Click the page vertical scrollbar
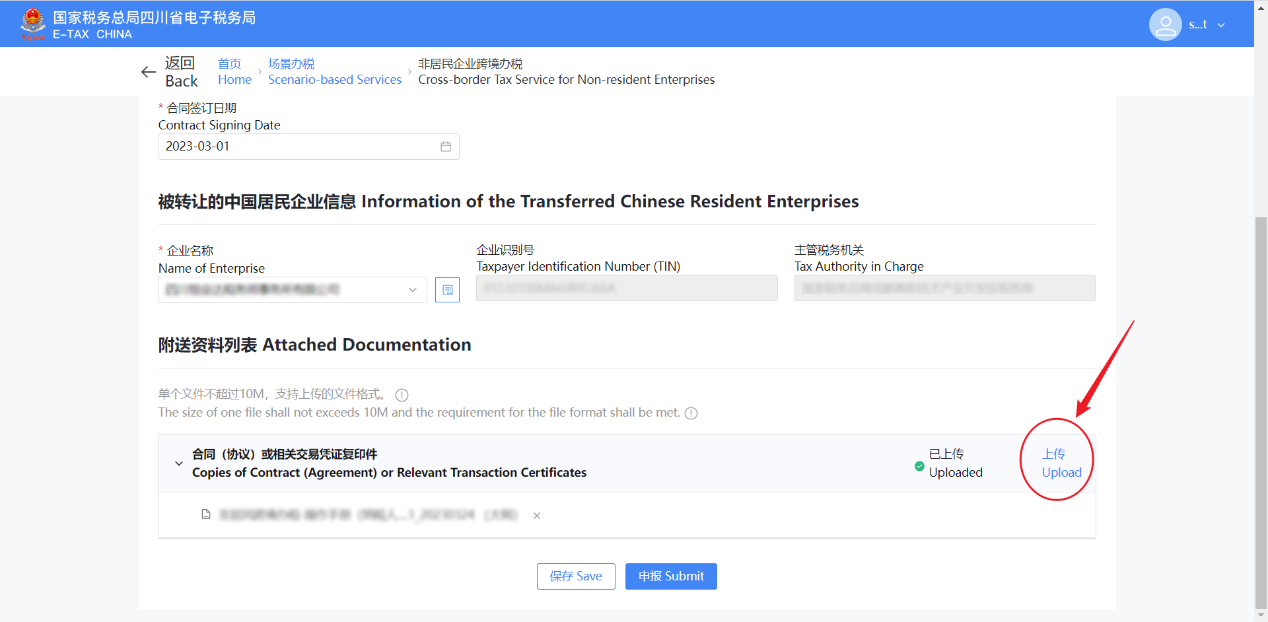The height and width of the screenshot is (622, 1268). tap(1260, 400)
